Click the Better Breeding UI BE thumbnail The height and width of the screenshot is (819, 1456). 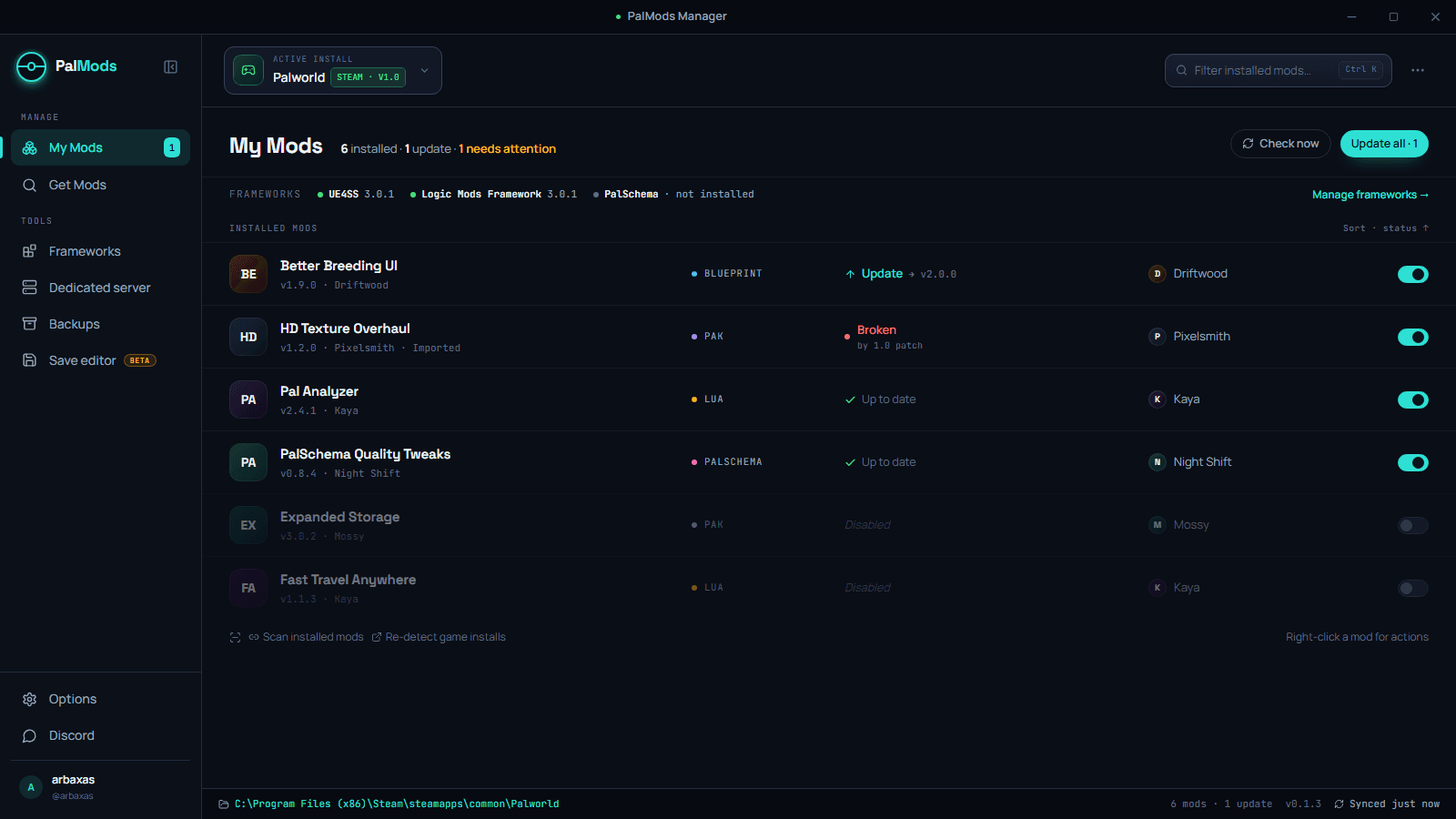click(x=248, y=274)
